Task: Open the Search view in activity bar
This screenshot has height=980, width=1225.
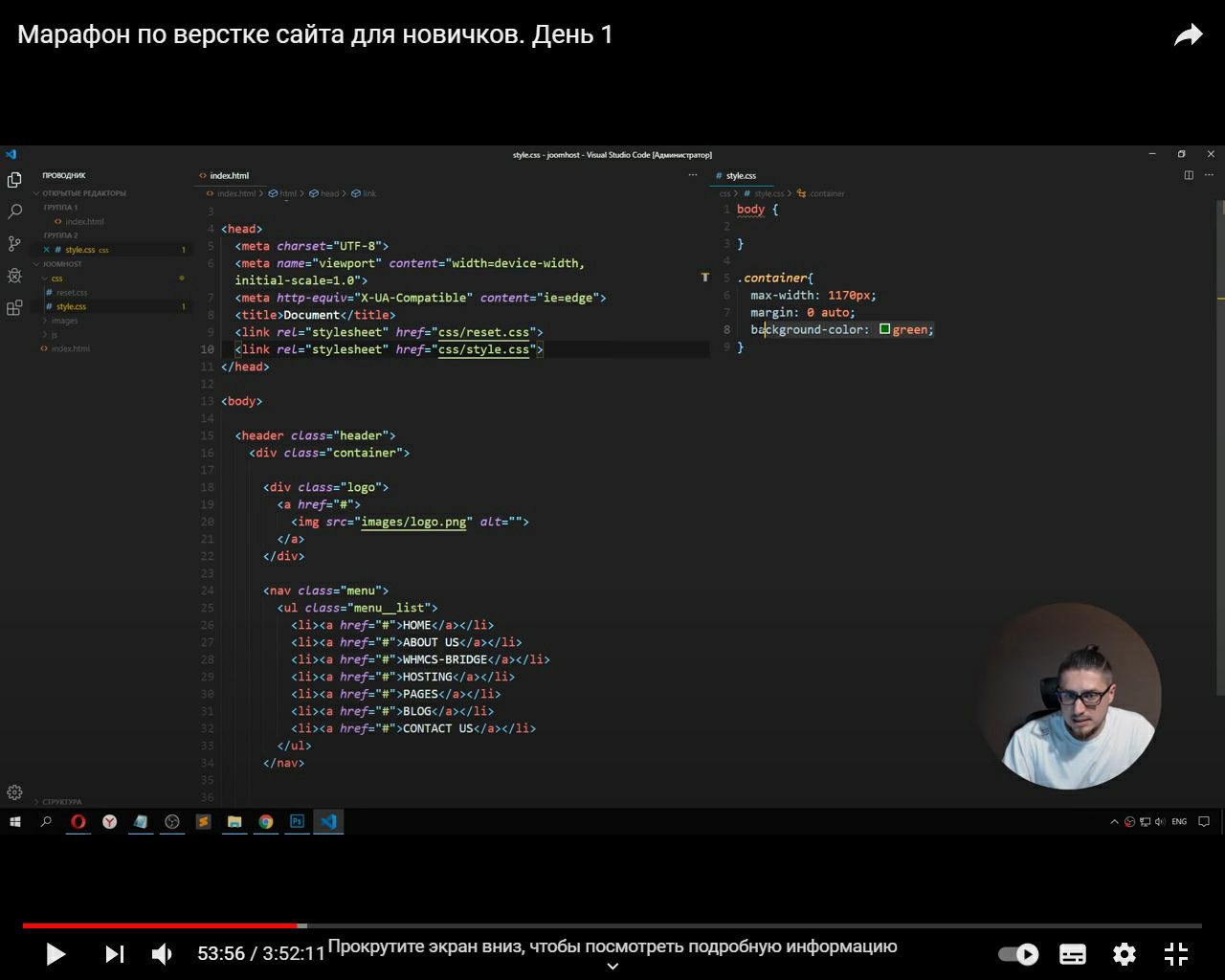Action: (x=14, y=212)
